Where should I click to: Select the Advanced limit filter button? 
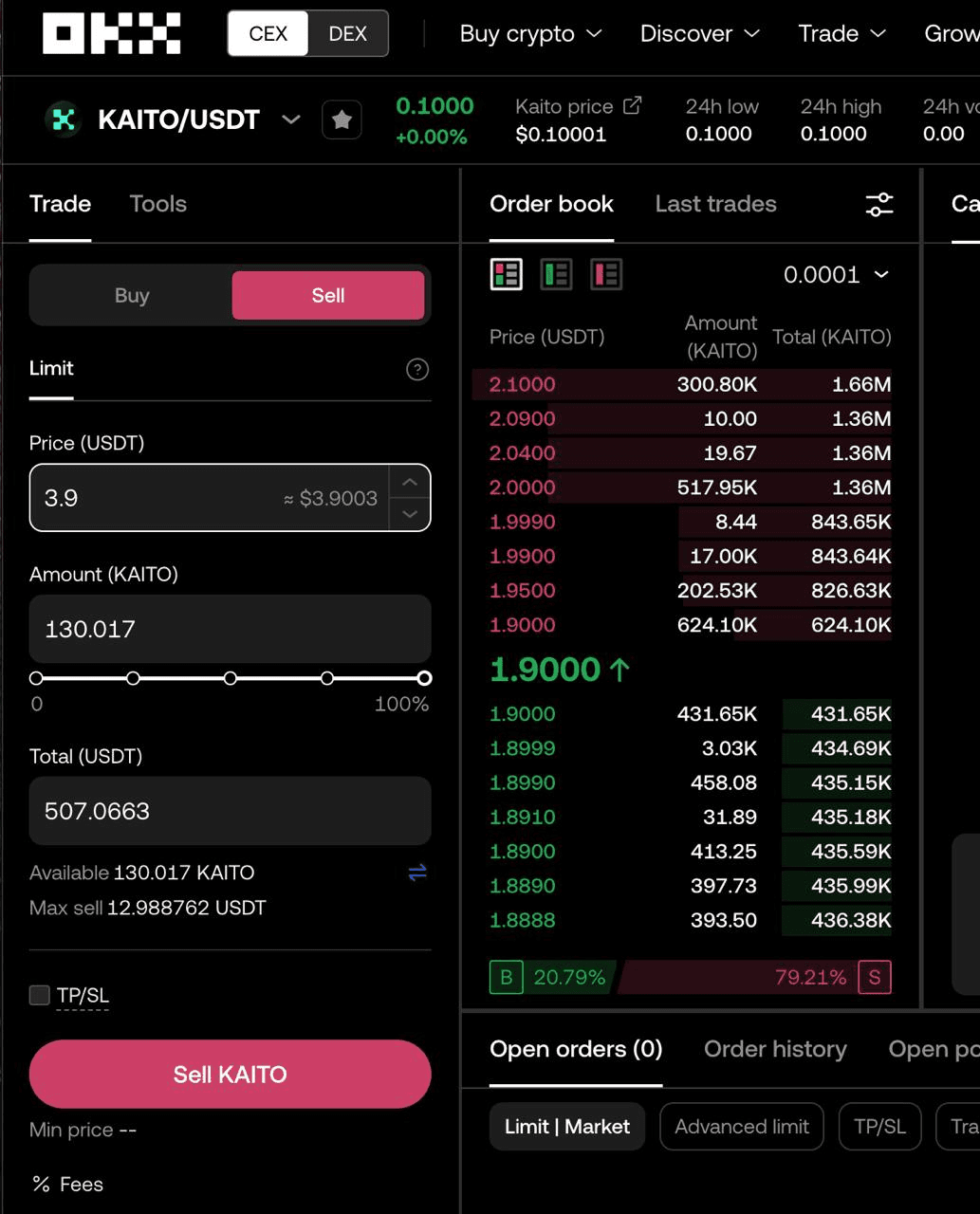tap(742, 1126)
